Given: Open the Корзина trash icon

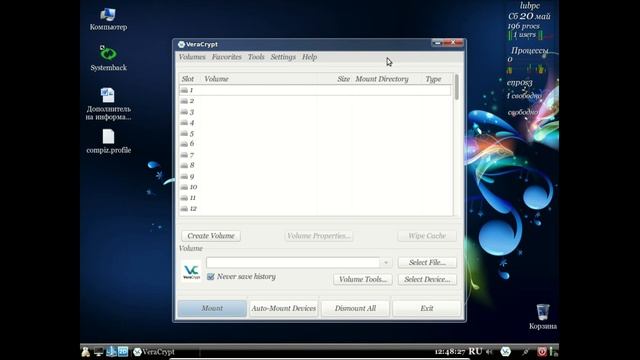Looking at the screenshot, I should pyautogui.click(x=542, y=316).
